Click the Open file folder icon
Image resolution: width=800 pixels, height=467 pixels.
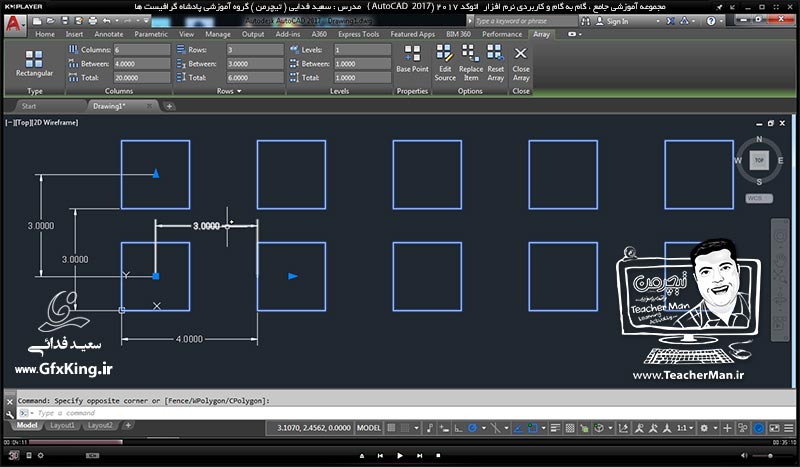click(x=51, y=21)
